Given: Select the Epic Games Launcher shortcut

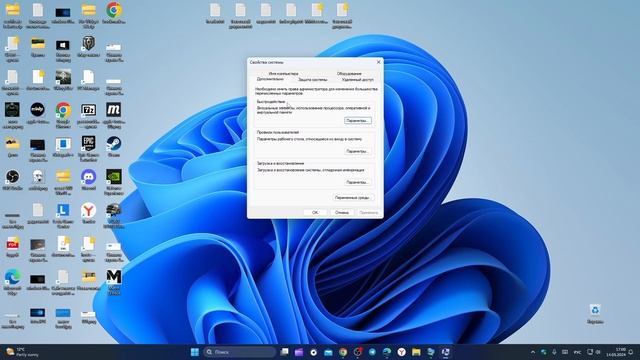Looking at the screenshot, I should (89, 149).
